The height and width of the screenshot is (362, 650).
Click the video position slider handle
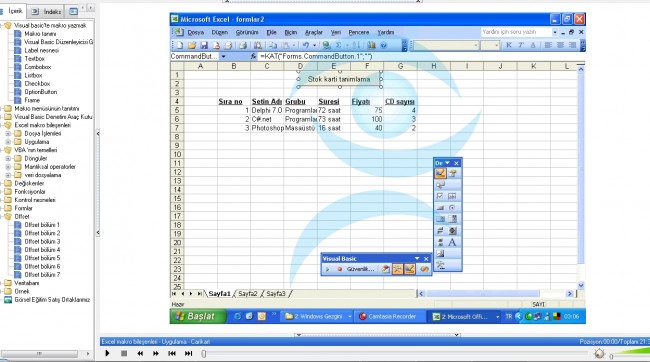(204, 354)
